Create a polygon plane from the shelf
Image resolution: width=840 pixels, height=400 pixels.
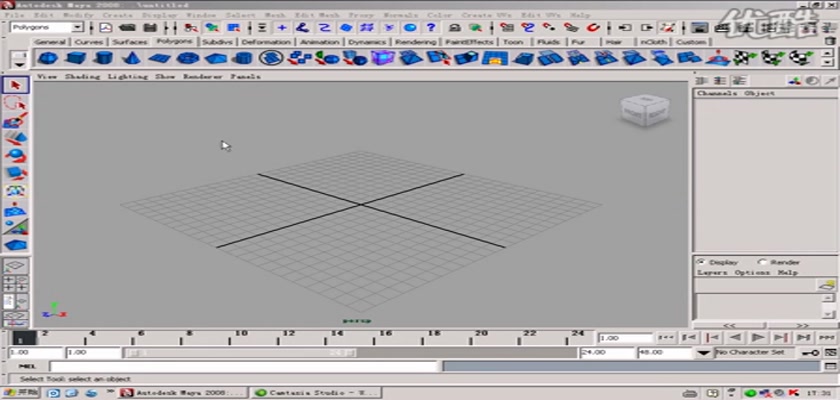click(159, 58)
